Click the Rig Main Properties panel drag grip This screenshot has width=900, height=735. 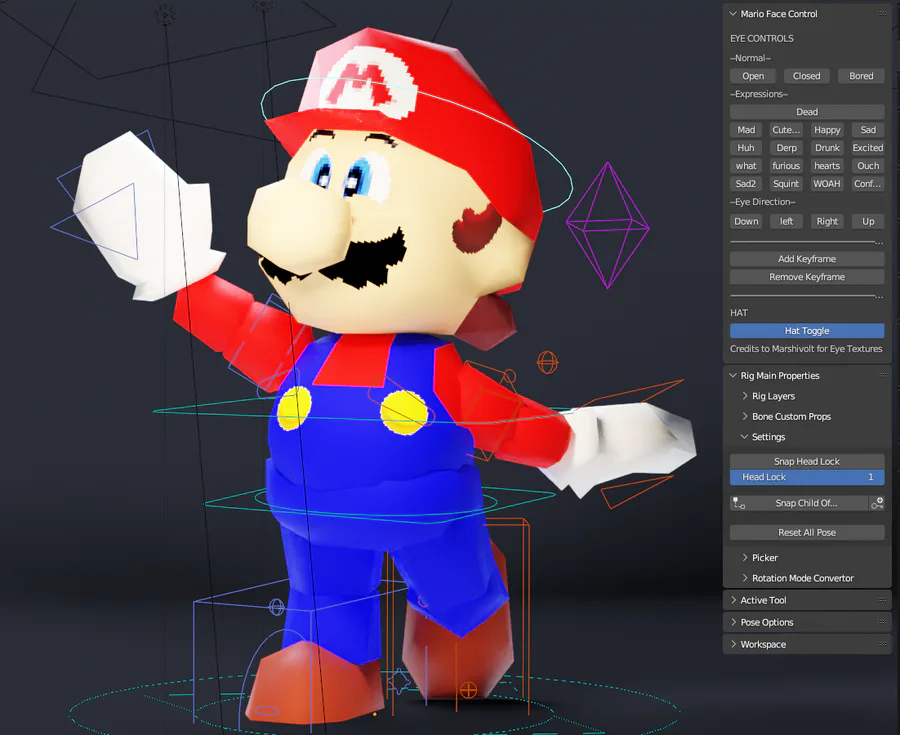(x=882, y=375)
